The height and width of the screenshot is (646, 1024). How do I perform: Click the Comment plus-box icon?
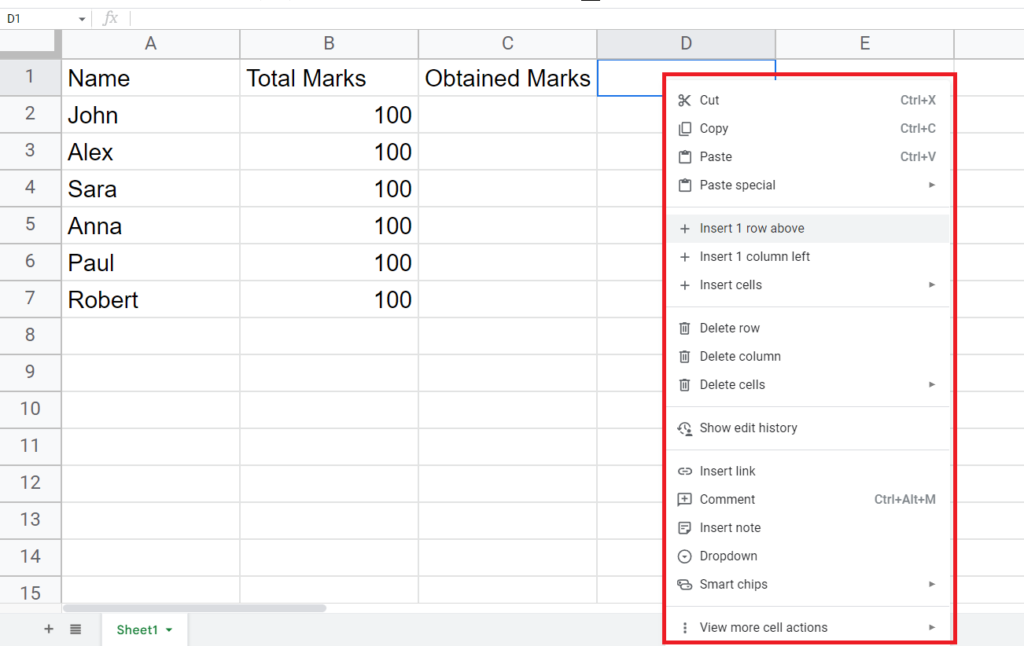[684, 500]
